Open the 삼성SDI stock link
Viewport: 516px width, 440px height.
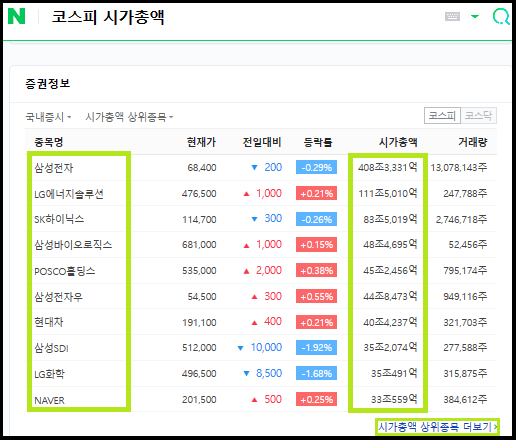51,348
